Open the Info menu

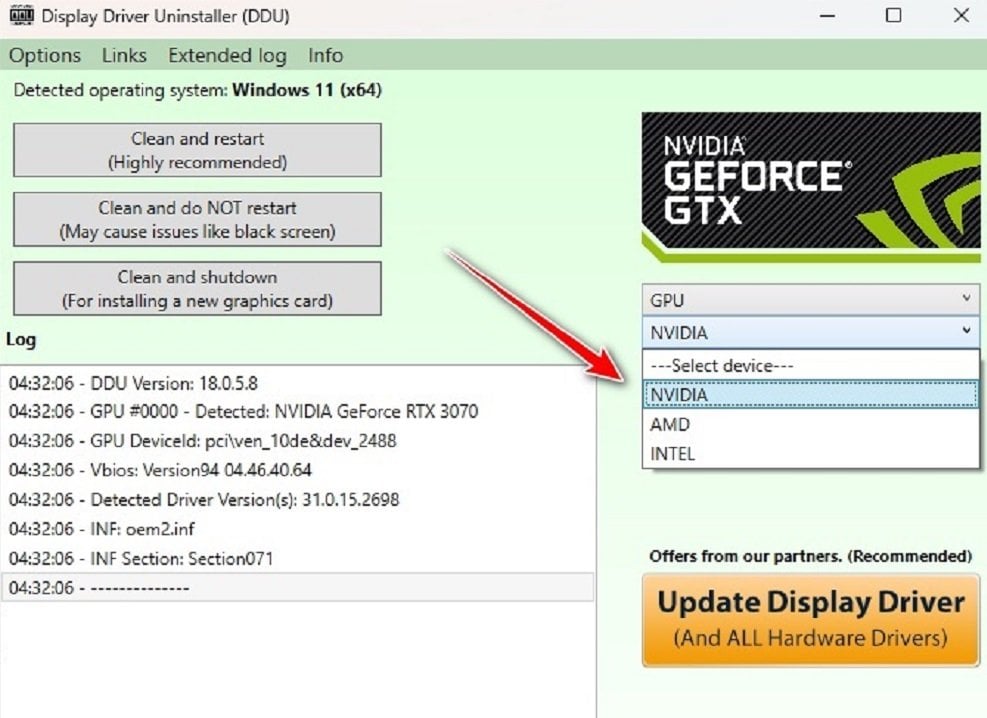(325, 55)
